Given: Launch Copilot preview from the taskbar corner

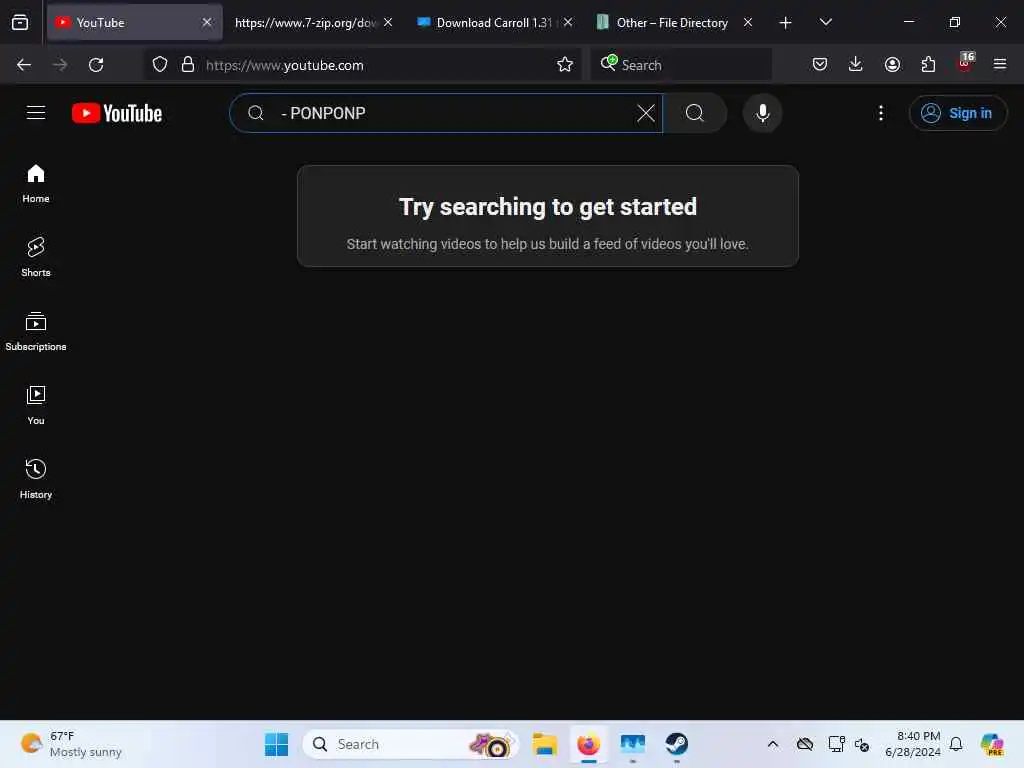Looking at the screenshot, I should [993, 744].
